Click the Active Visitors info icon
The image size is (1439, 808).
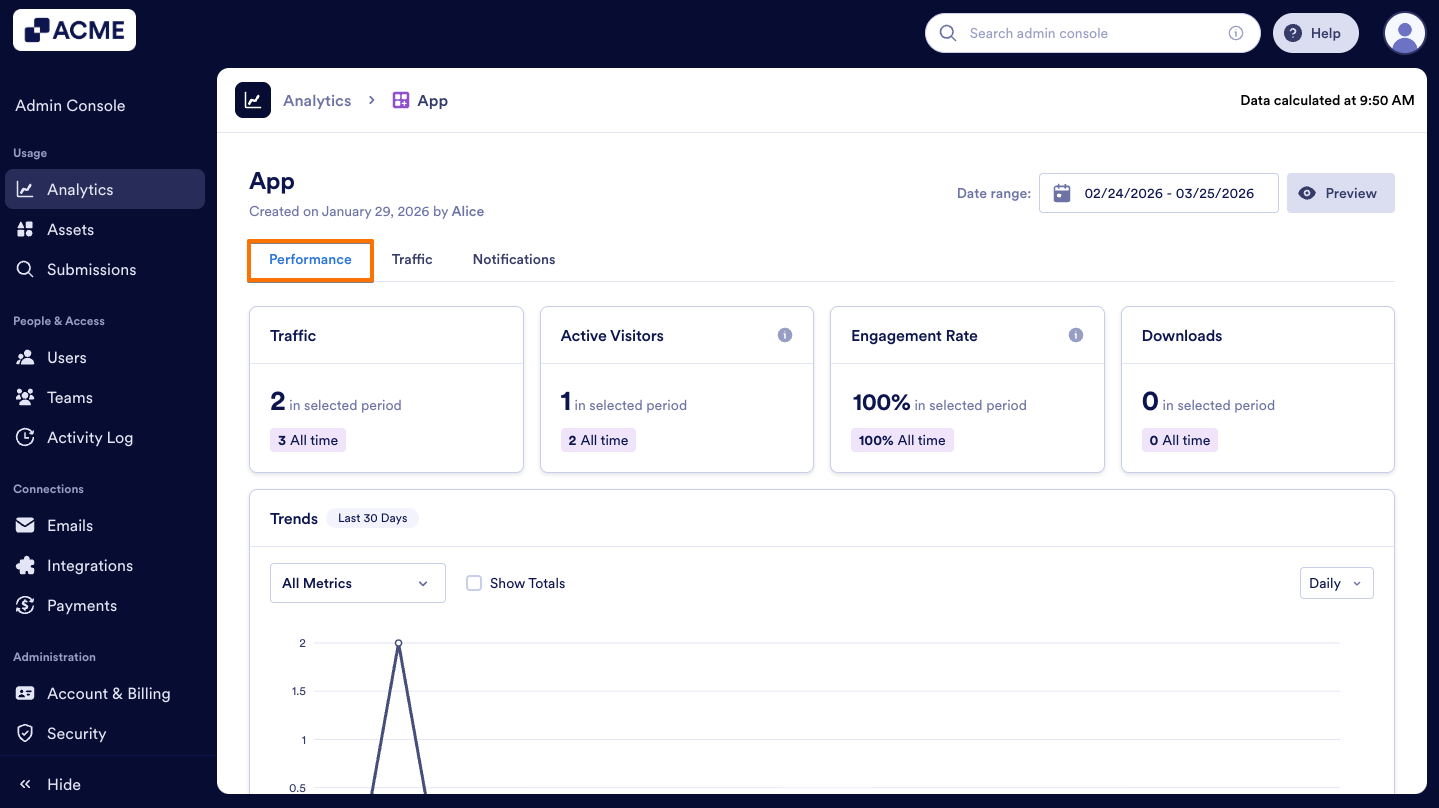coord(785,335)
